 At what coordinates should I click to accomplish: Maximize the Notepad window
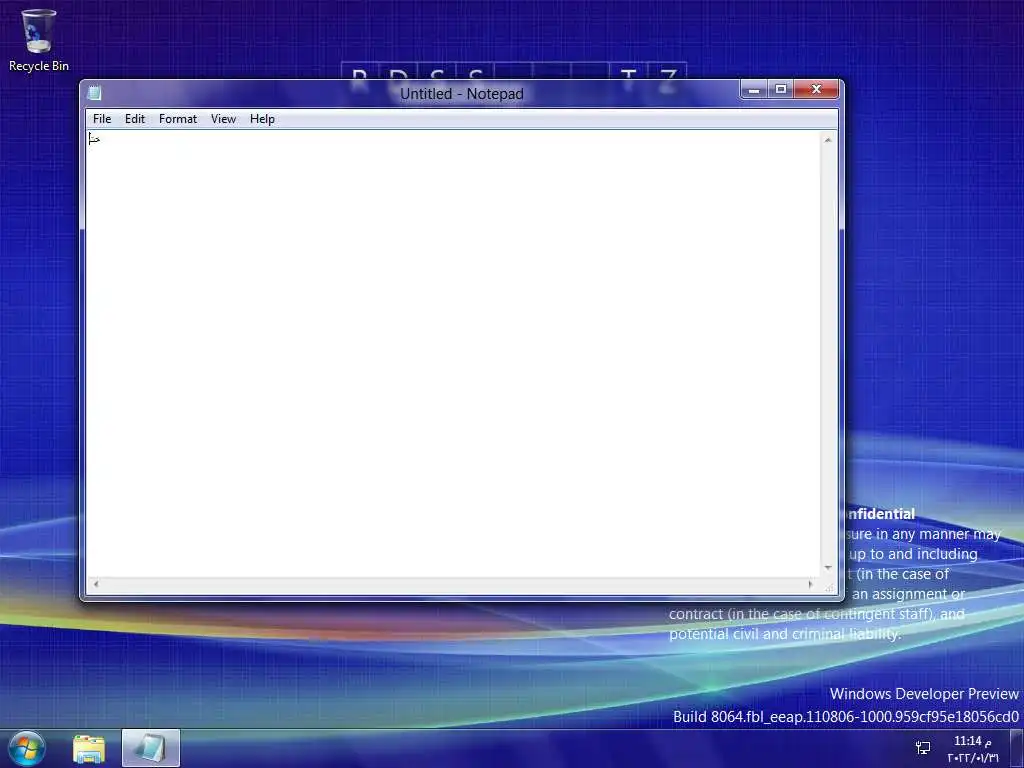[x=780, y=89]
